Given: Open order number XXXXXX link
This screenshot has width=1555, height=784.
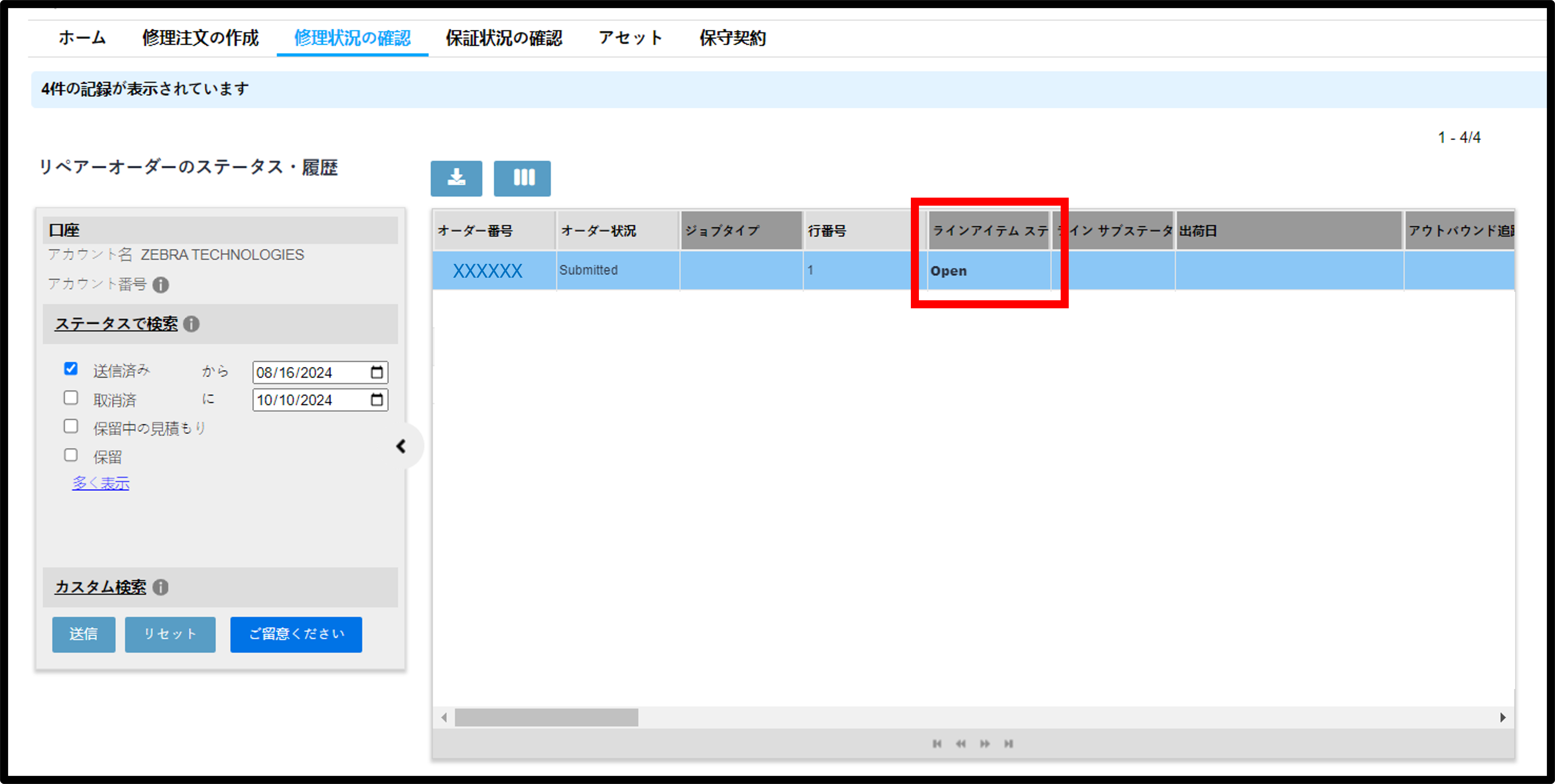Looking at the screenshot, I should pos(488,271).
